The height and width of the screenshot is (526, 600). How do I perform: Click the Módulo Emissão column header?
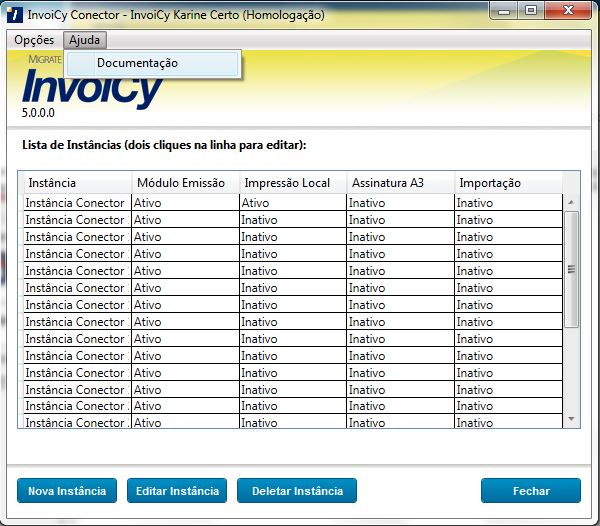point(184,183)
